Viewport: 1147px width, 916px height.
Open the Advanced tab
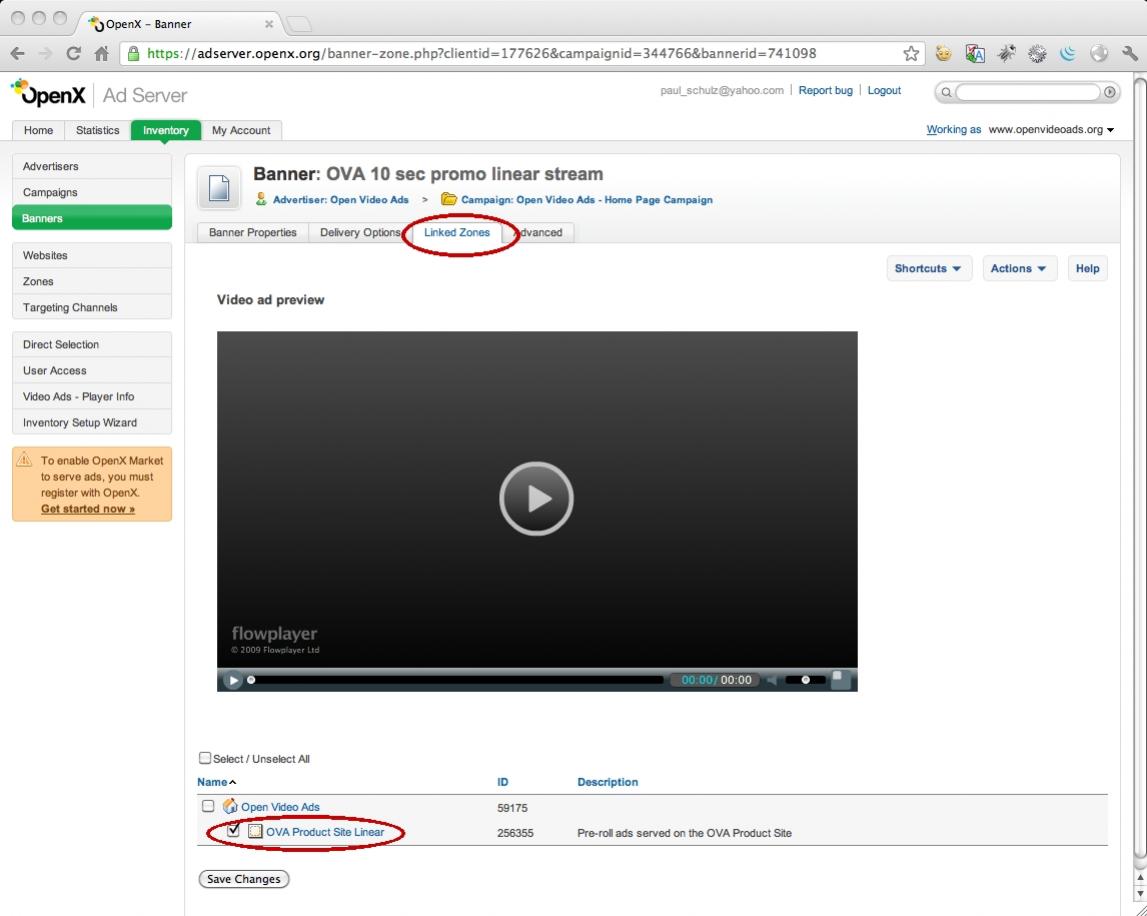(538, 233)
